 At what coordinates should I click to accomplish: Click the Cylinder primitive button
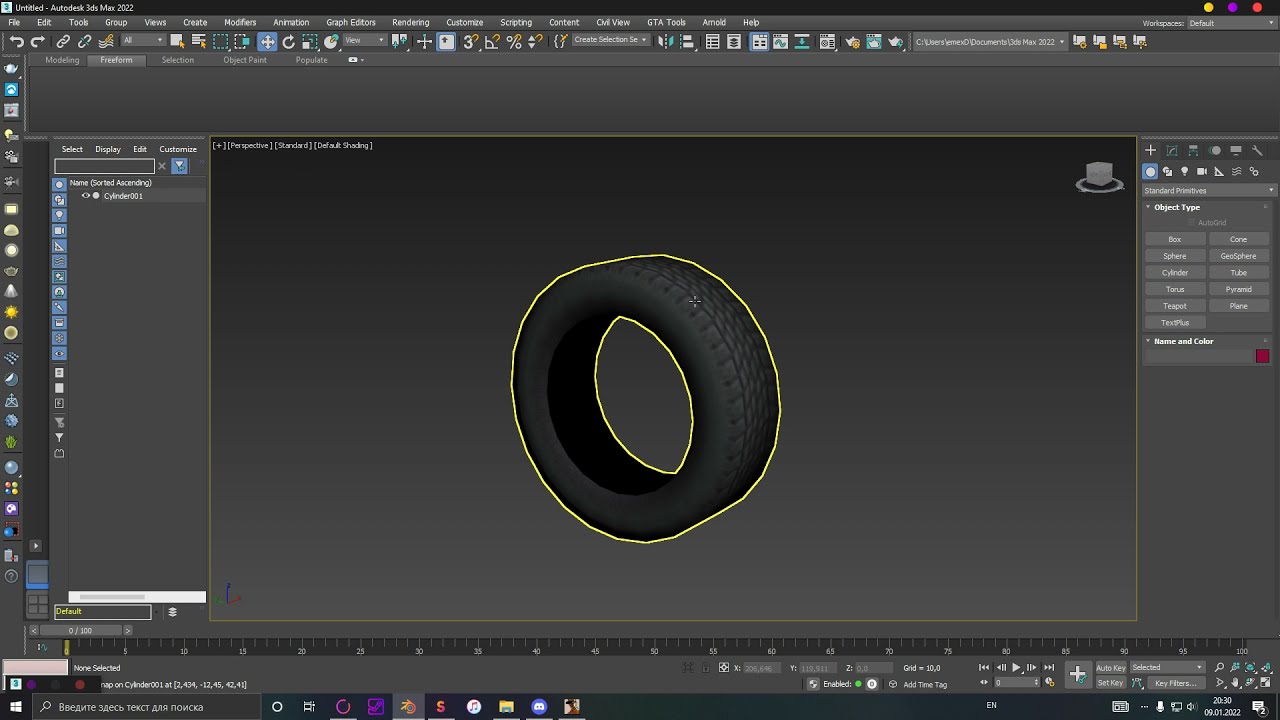[1175, 272]
